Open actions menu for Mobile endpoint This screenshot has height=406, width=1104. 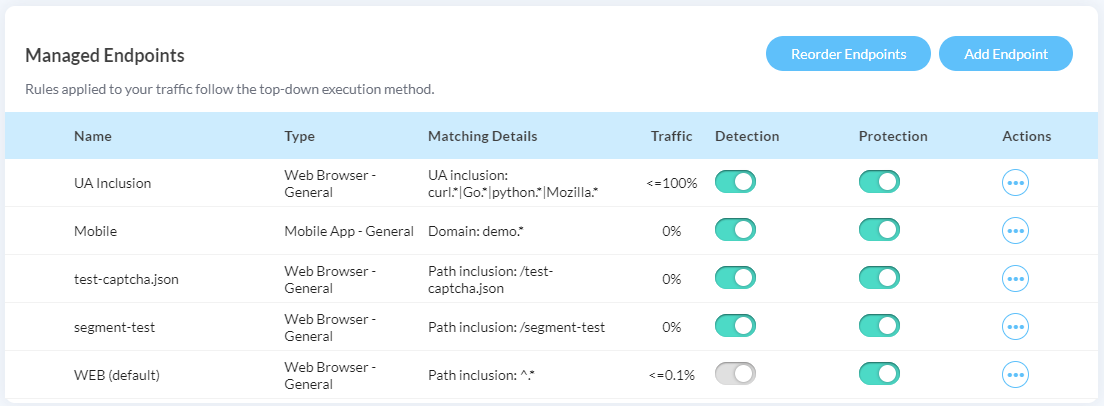[x=1015, y=230]
